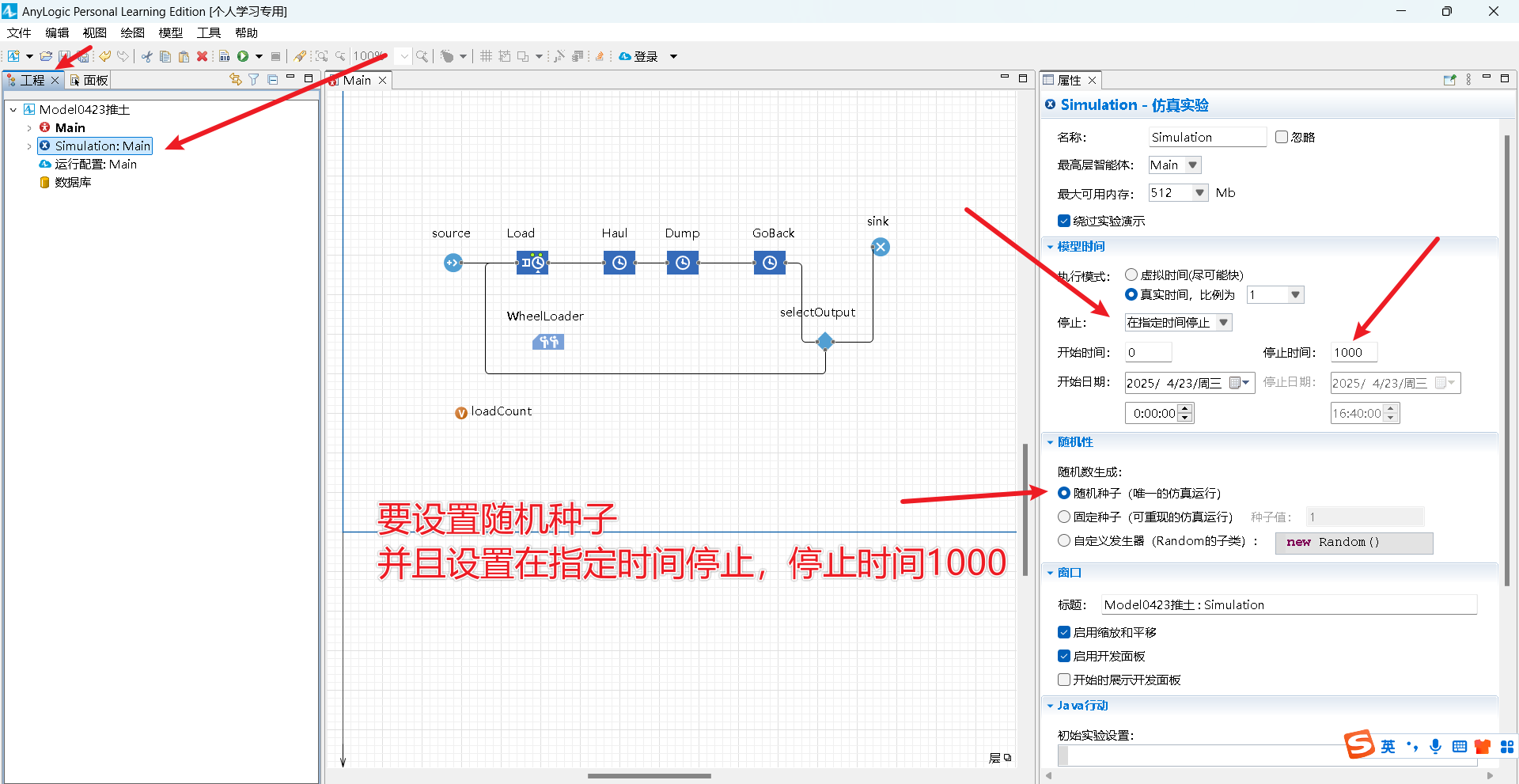This screenshot has height=784, width=1519.
Task: Open the 编辑 menu
Action: 57,32
